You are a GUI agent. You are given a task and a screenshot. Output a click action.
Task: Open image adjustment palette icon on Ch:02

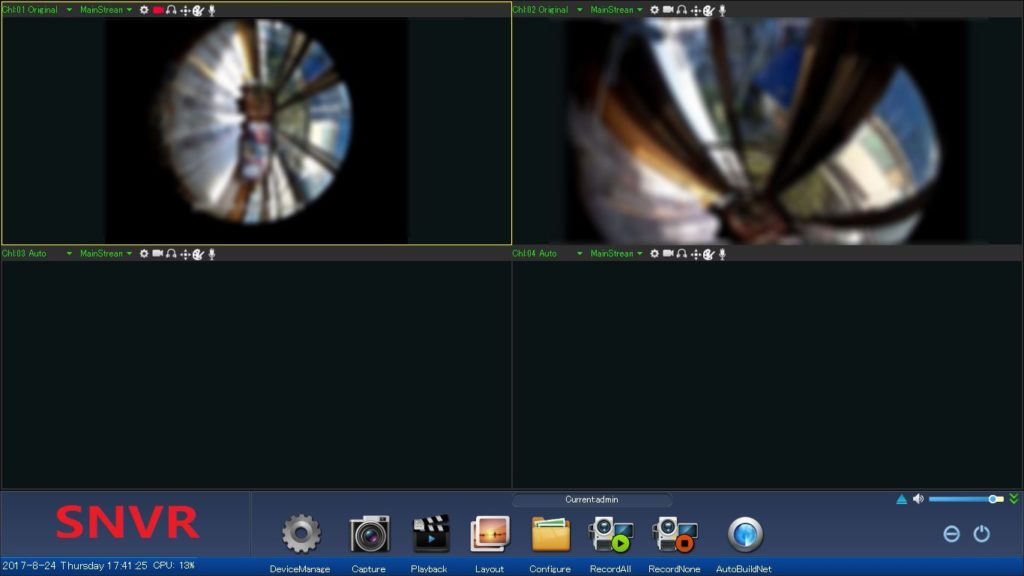click(708, 10)
